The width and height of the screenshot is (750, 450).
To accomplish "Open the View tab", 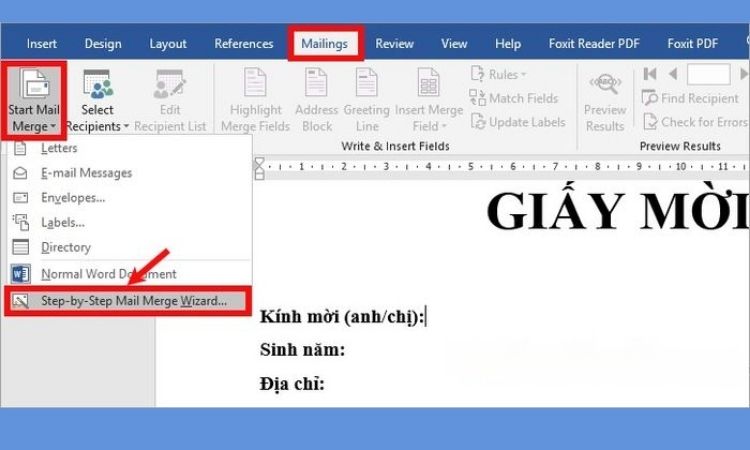I will pos(454,44).
